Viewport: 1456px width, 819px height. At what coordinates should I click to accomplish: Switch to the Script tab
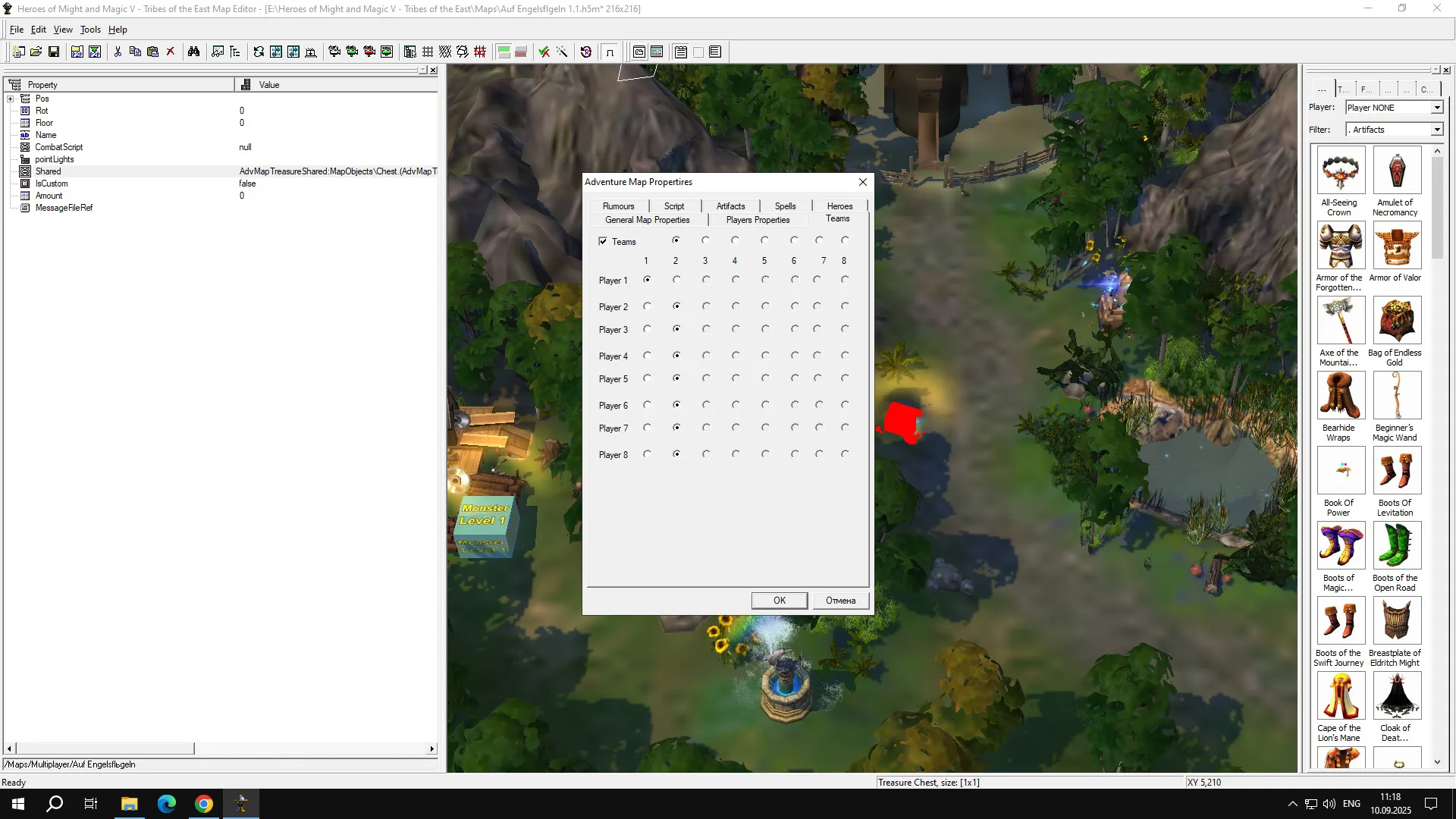click(674, 206)
